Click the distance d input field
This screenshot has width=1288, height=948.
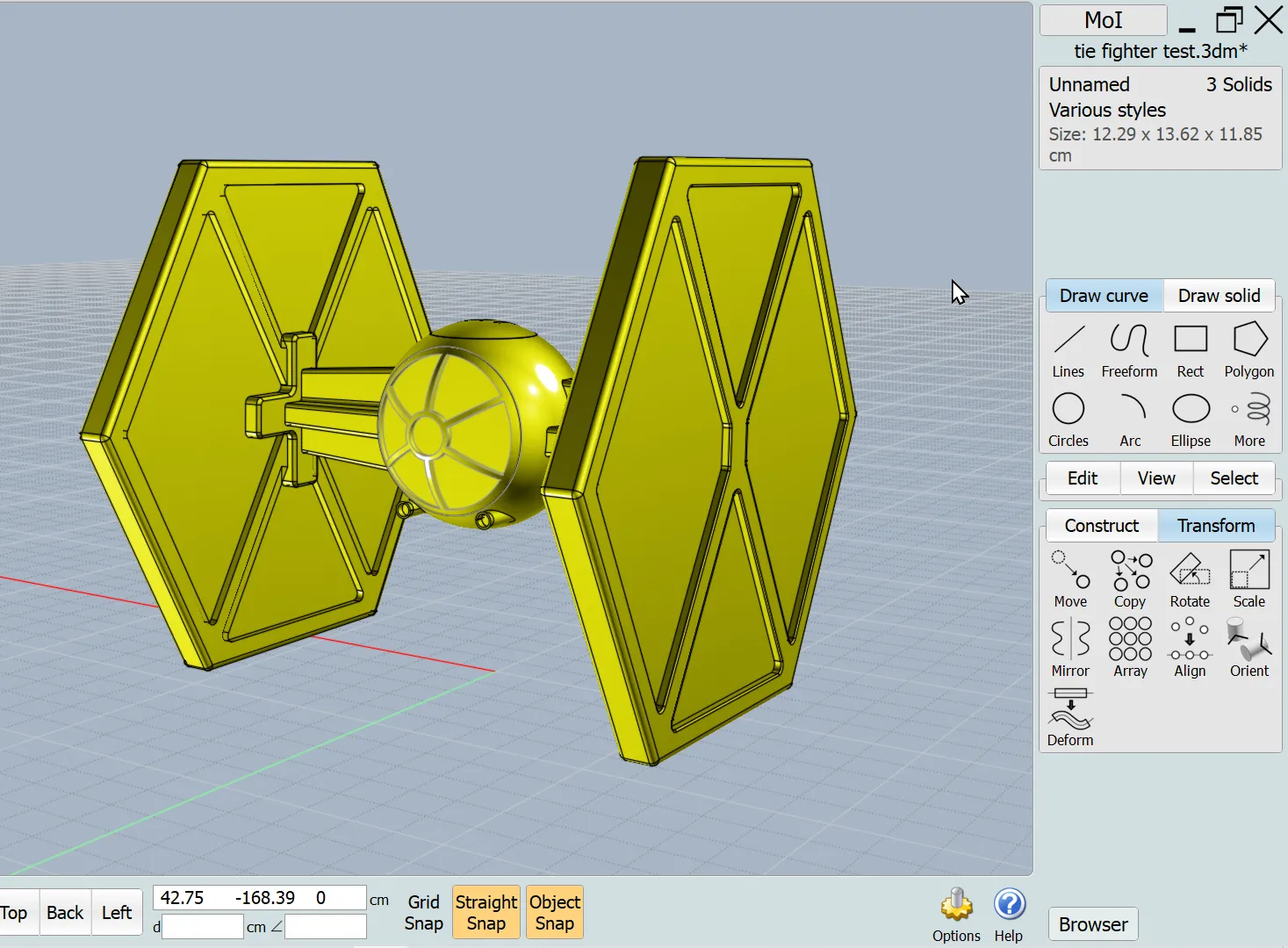(203, 926)
